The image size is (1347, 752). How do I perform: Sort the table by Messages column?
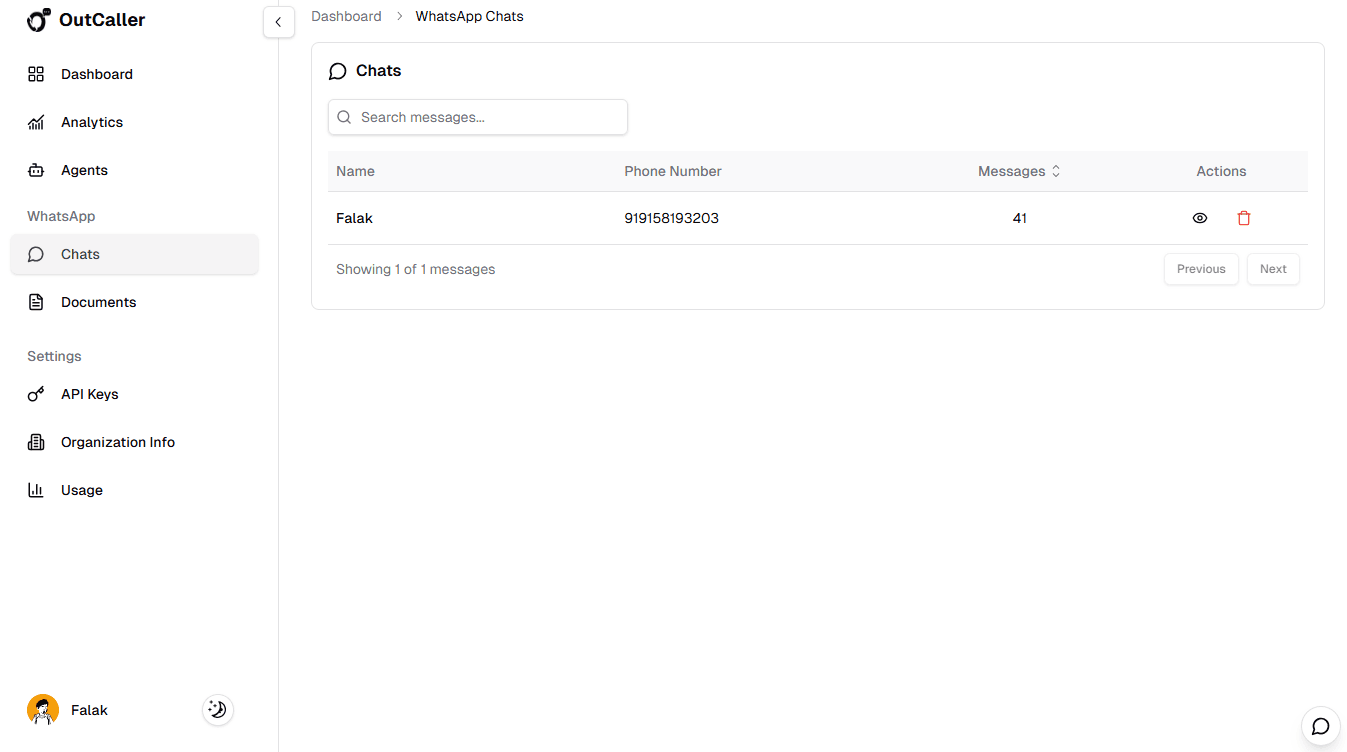point(1019,171)
